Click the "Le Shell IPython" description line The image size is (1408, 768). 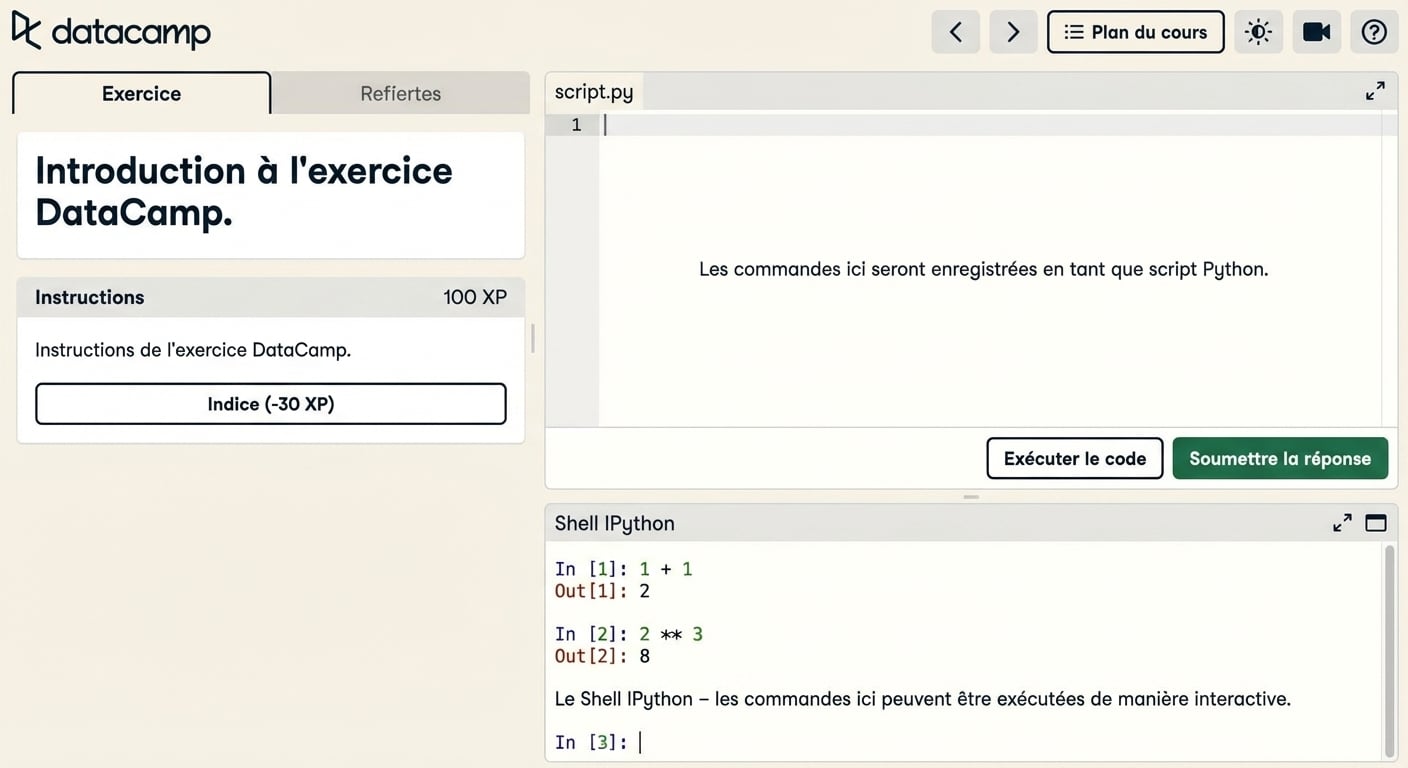point(923,699)
